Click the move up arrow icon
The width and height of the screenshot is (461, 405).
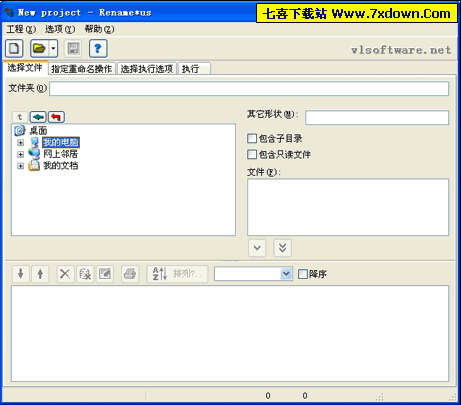(x=40, y=274)
